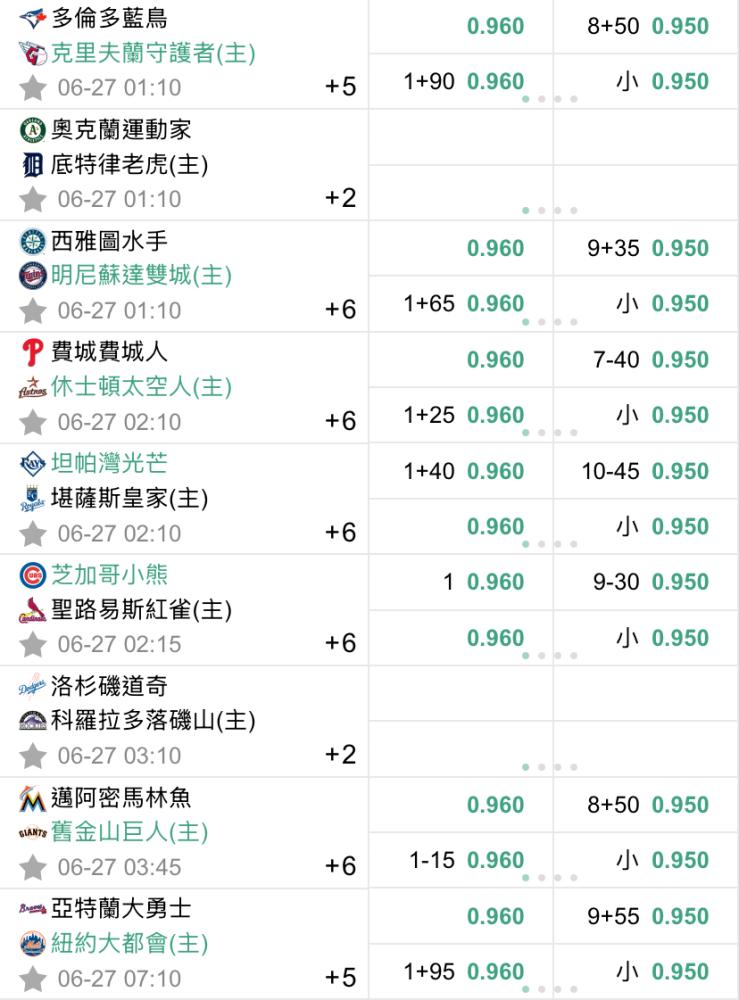Open +6 extra markets for Phillies vs Astros
This screenshot has width=739, height=1000.
tap(340, 421)
